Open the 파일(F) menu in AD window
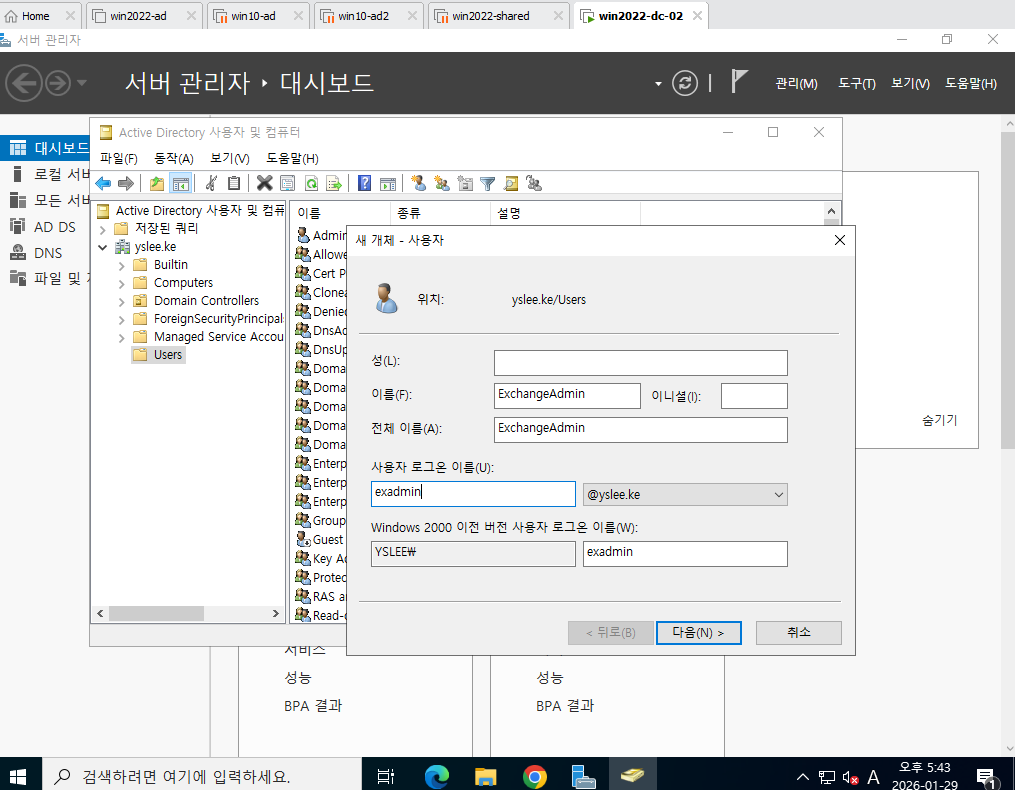1015x790 pixels. [x=118, y=159]
